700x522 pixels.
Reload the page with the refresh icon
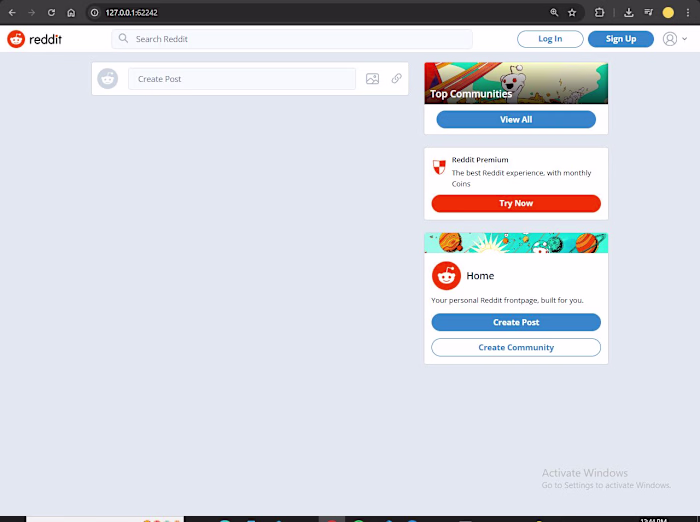[51, 13]
